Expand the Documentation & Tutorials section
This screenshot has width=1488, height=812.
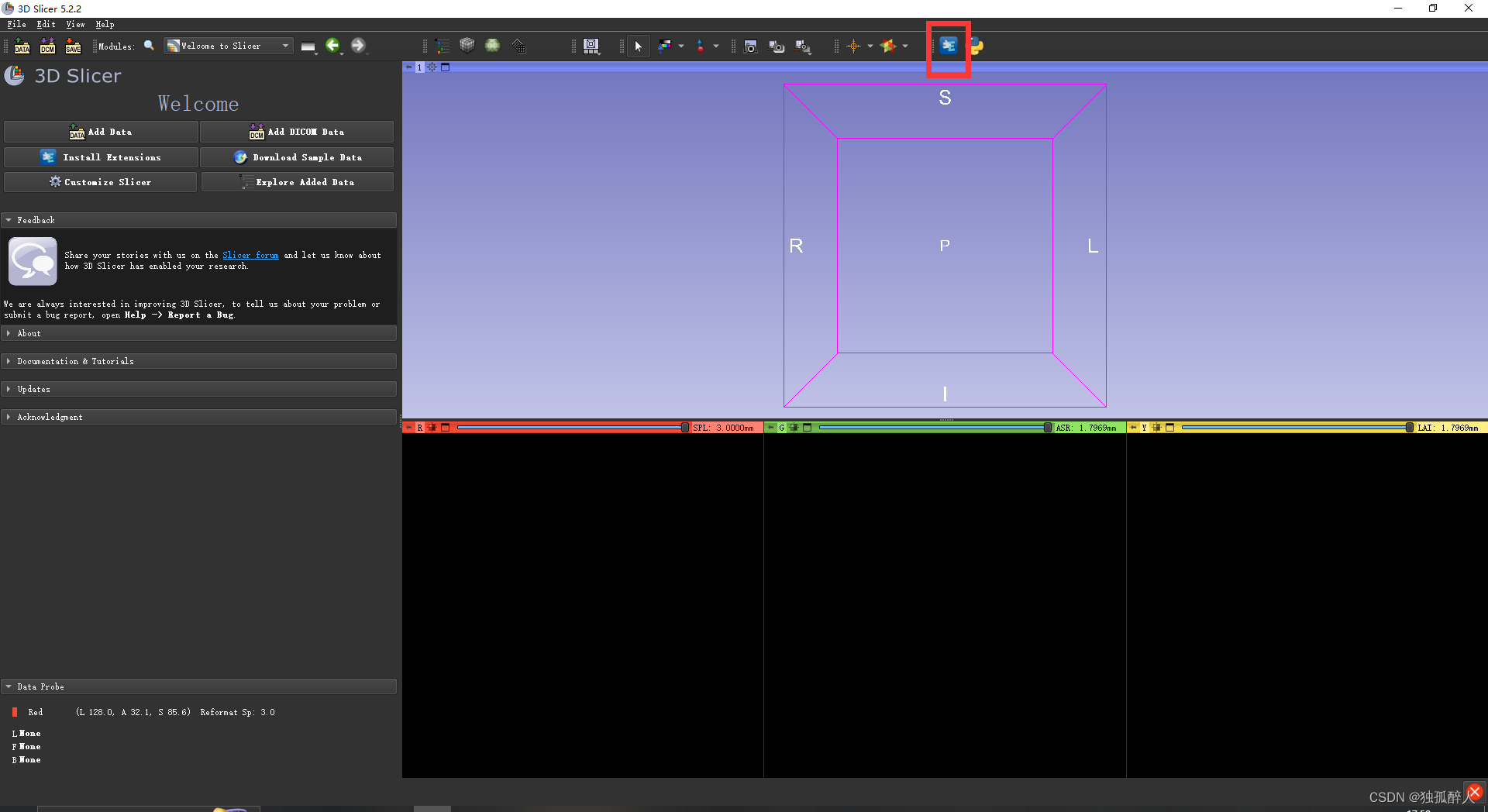pos(75,360)
